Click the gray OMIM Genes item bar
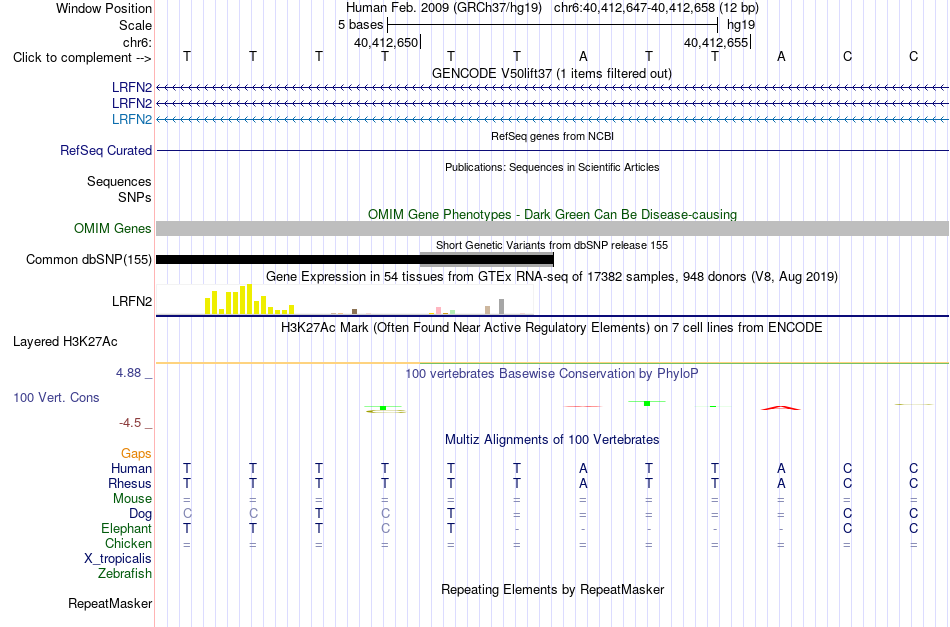 click(552, 228)
